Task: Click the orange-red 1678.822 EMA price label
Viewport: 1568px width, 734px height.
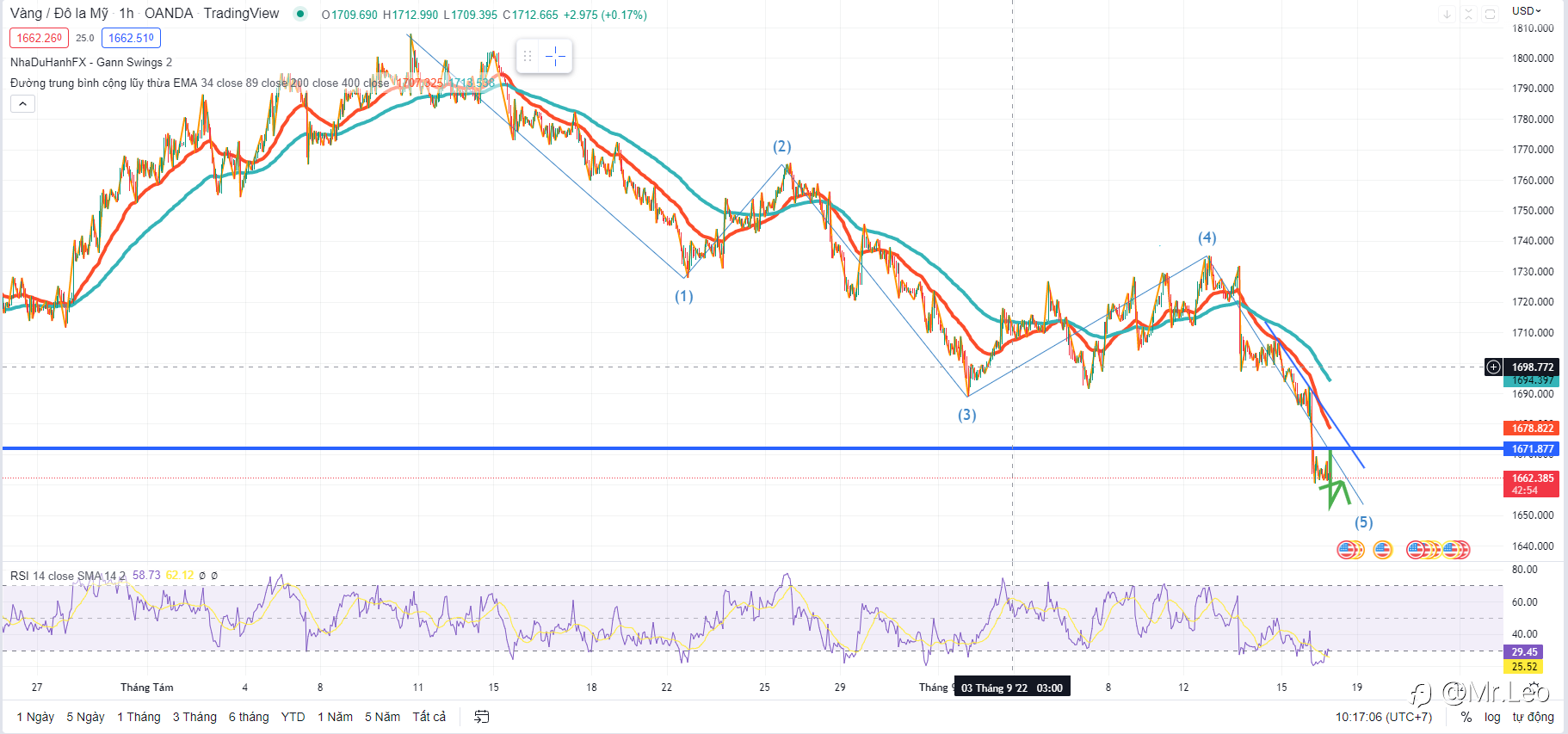Action: [x=1532, y=429]
